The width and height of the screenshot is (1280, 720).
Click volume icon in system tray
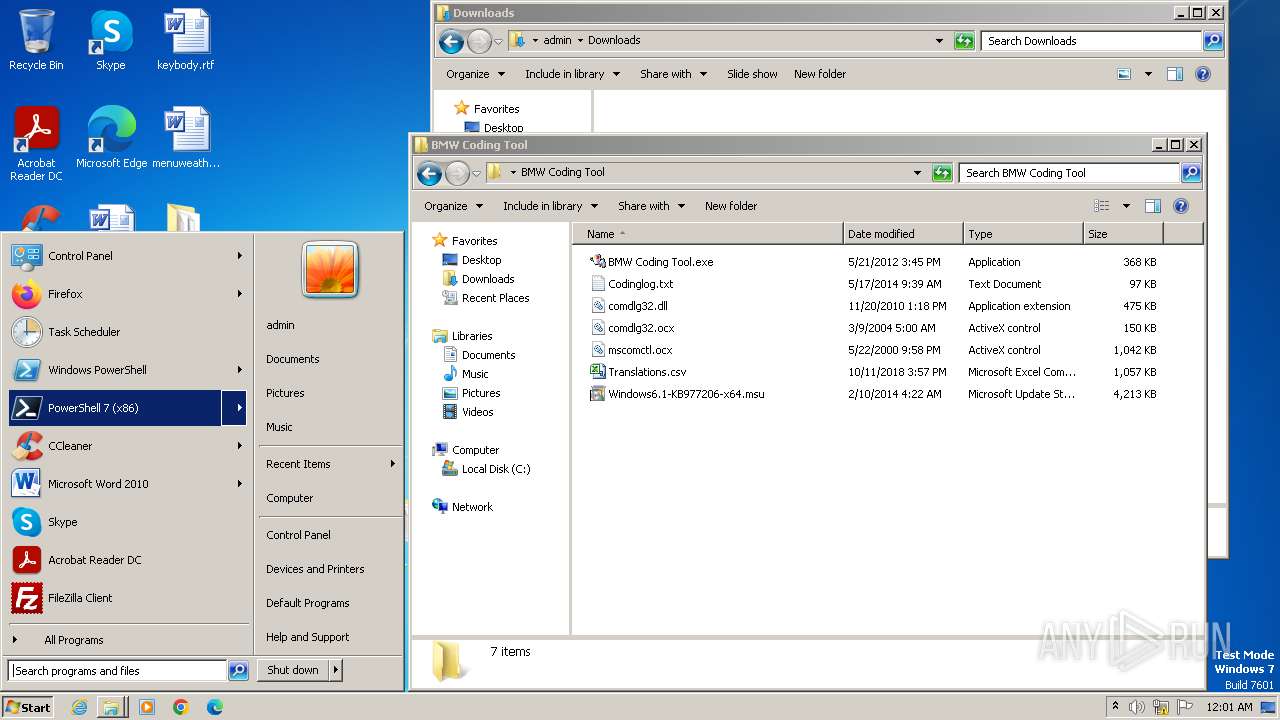coord(1137,707)
